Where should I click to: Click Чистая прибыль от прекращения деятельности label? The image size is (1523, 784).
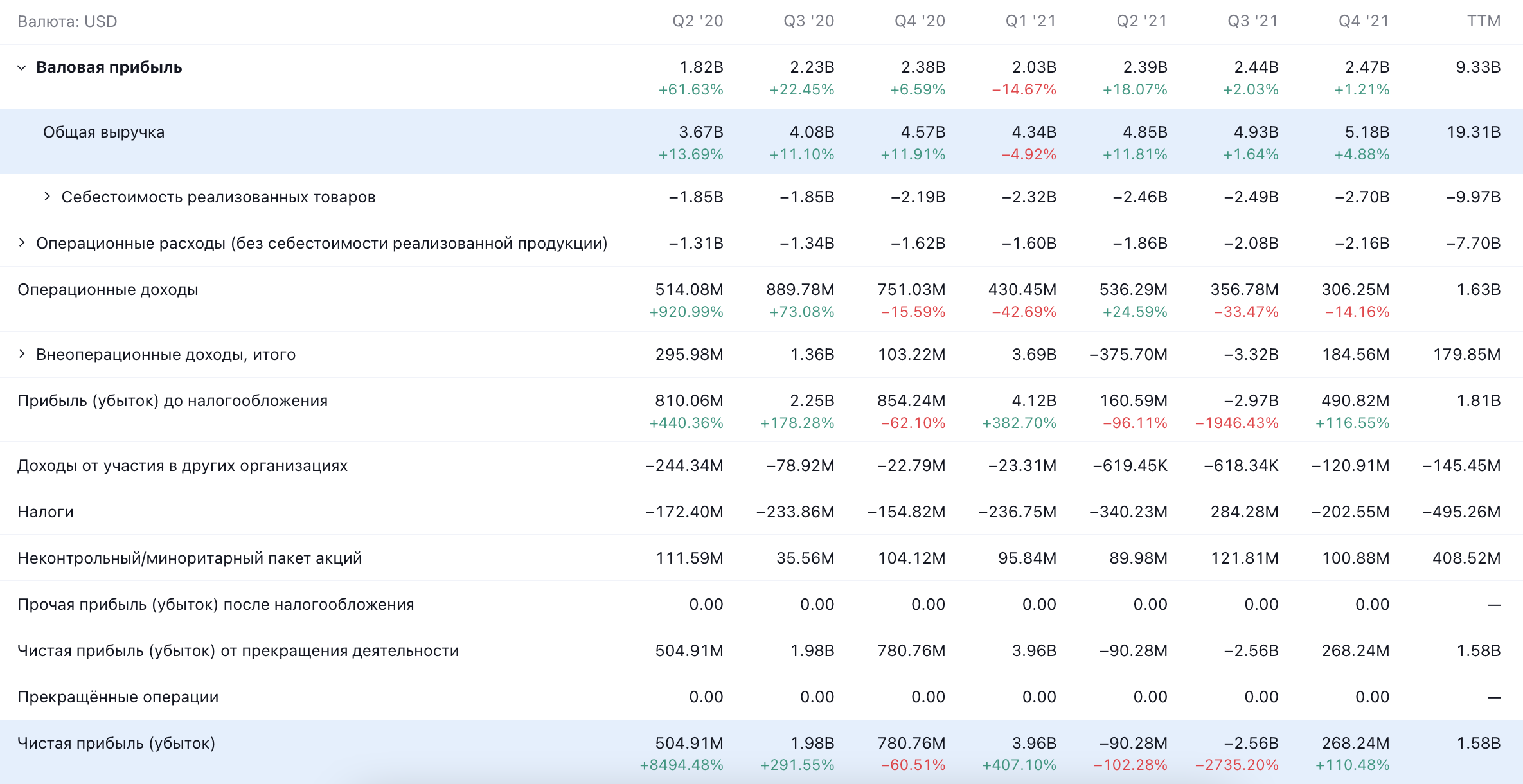click(x=238, y=650)
